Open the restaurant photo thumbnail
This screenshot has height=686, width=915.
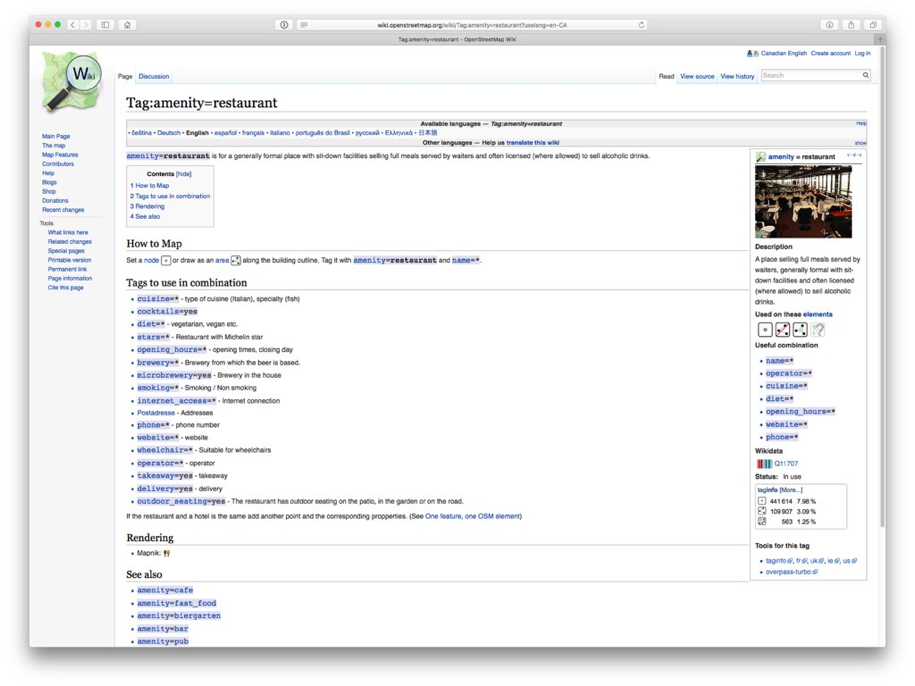(x=803, y=201)
